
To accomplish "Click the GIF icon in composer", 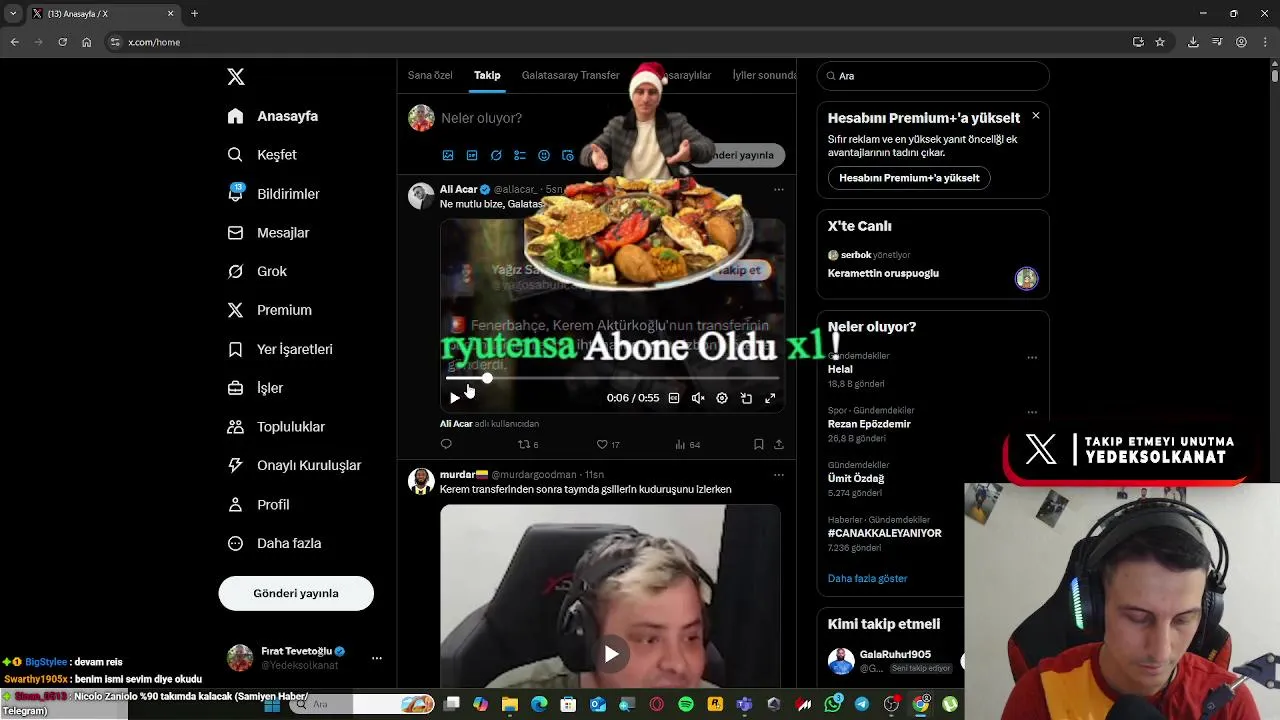I will [x=472, y=155].
